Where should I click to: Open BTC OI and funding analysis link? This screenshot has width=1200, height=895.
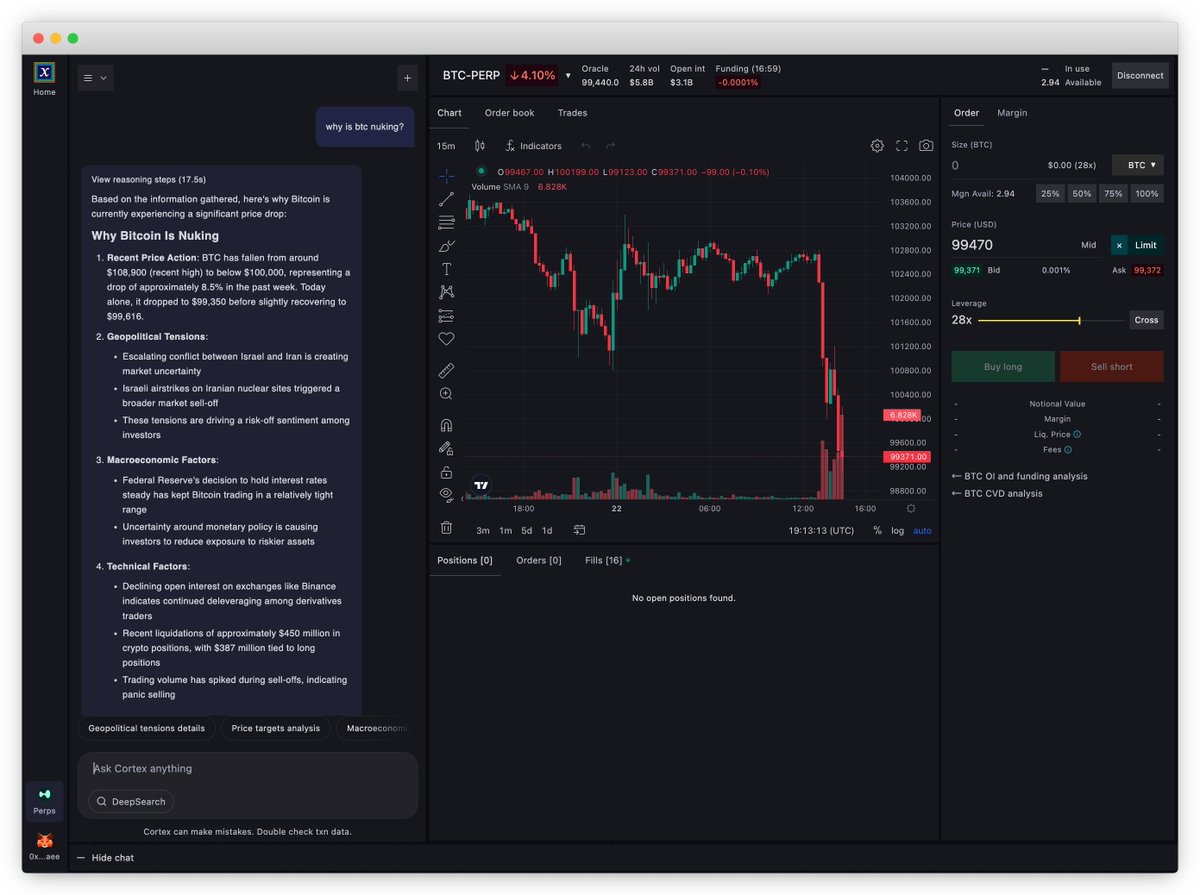1019,476
